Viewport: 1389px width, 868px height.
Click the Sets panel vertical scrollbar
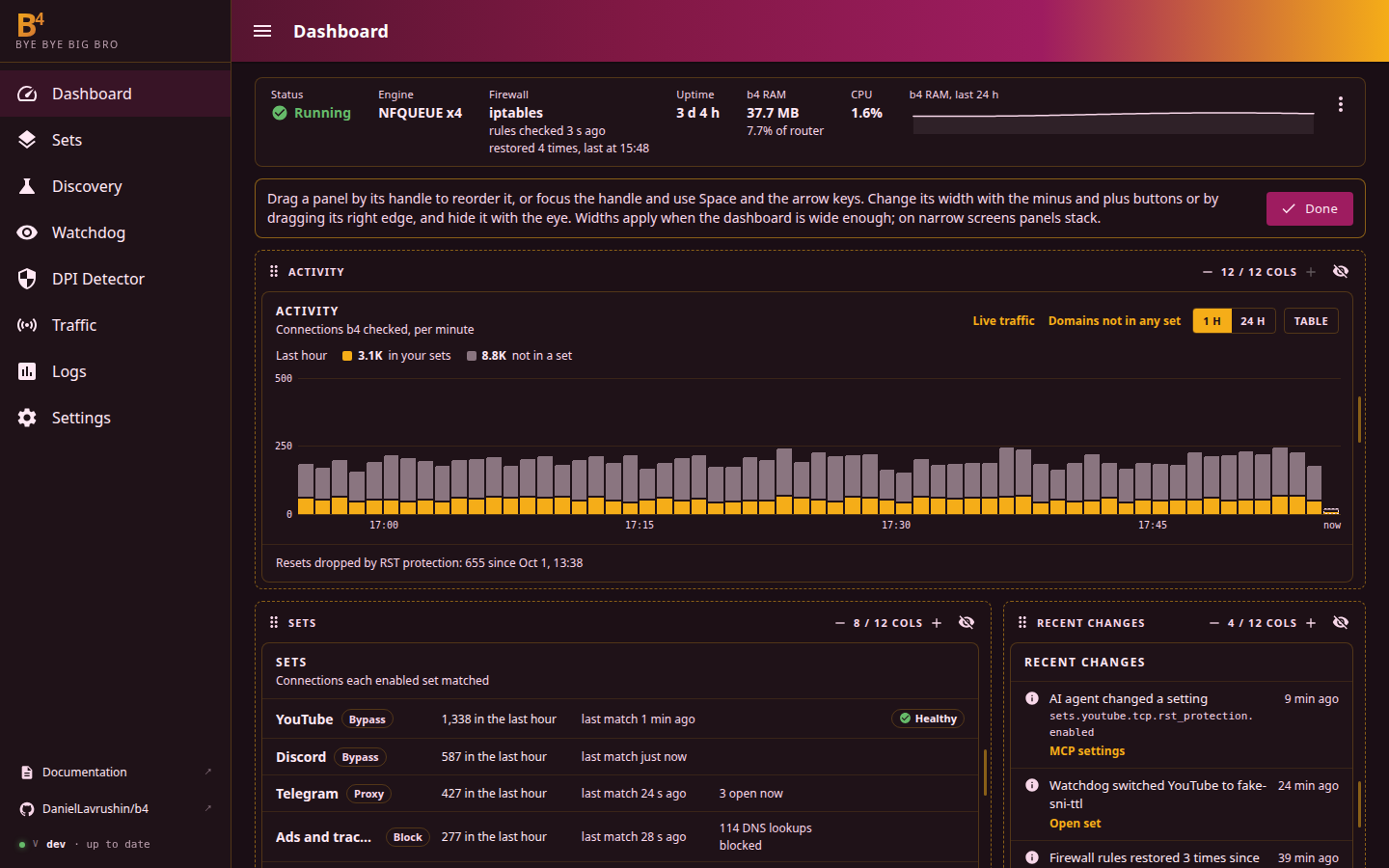(985, 772)
